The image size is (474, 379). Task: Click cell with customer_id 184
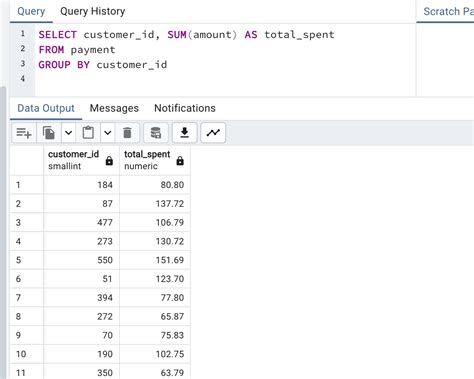(81, 185)
